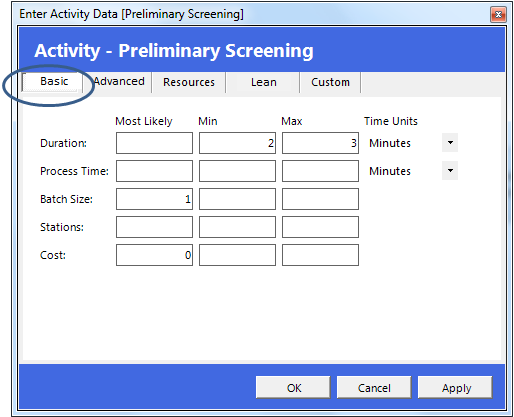Select the Cost Min field
The width and height of the screenshot is (514, 417).
[237, 255]
